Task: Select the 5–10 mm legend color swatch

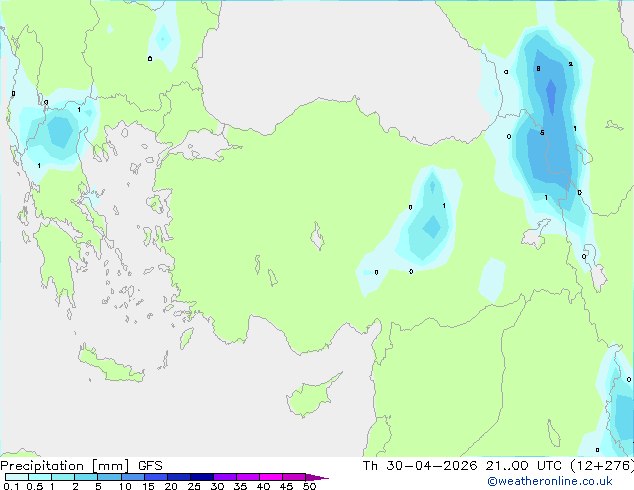Action: click(109, 477)
